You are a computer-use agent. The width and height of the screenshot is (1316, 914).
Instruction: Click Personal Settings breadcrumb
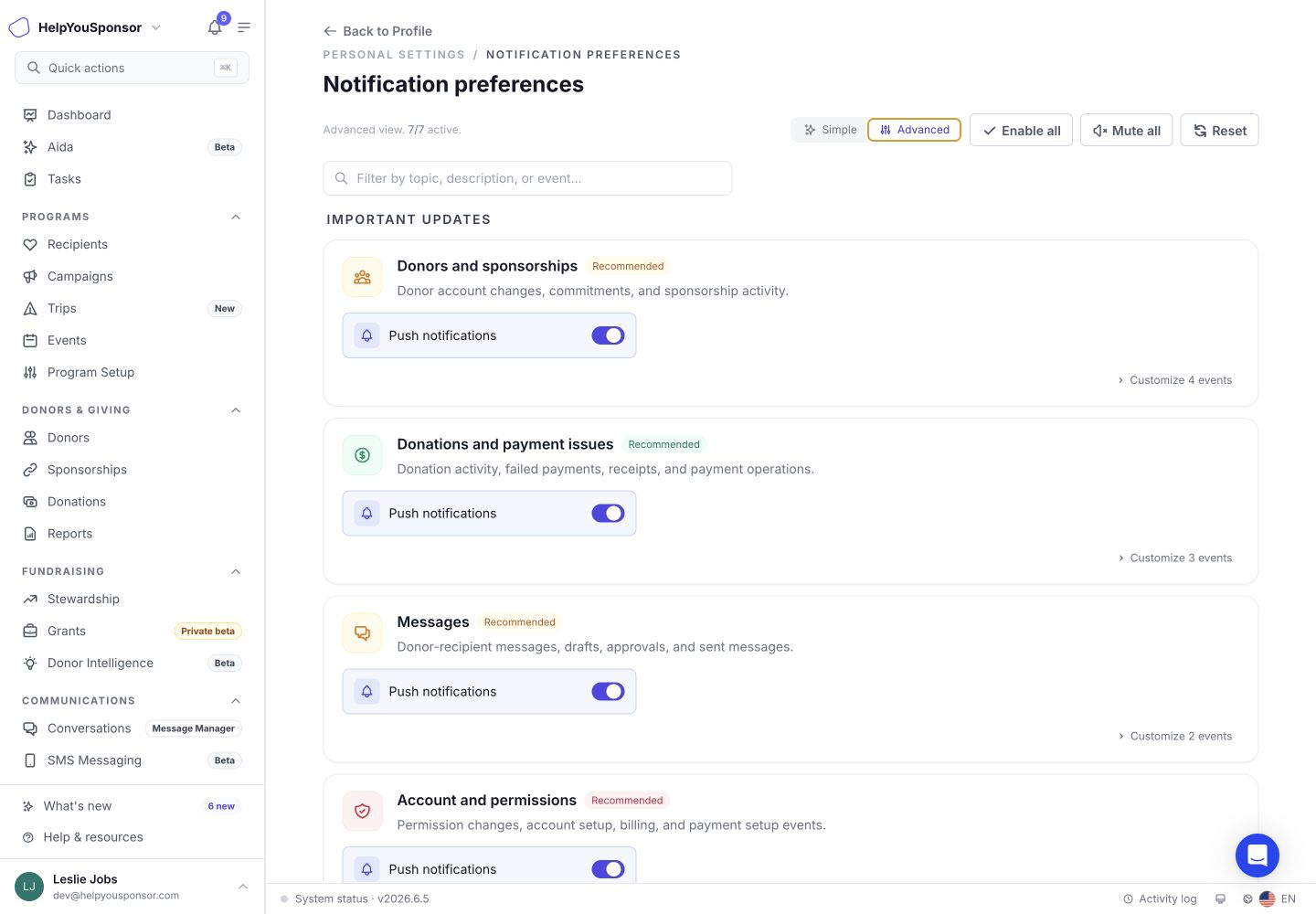click(x=394, y=55)
